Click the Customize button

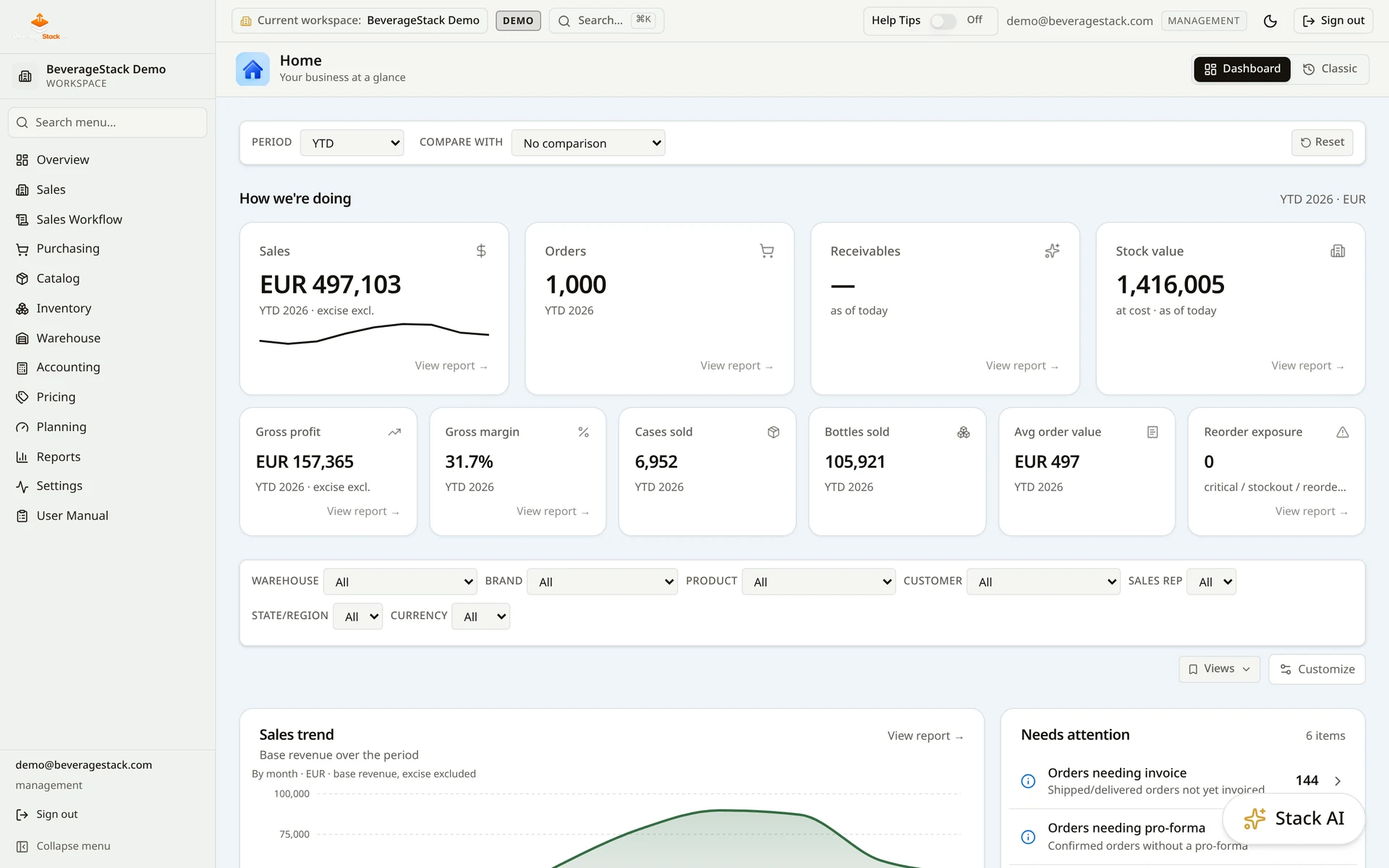(1317, 669)
